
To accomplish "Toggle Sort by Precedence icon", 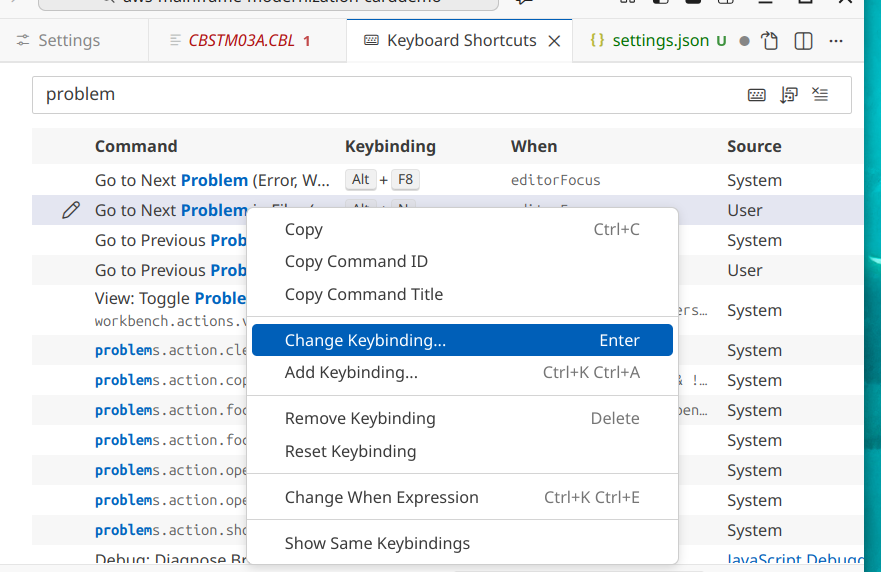I will [789, 95].
